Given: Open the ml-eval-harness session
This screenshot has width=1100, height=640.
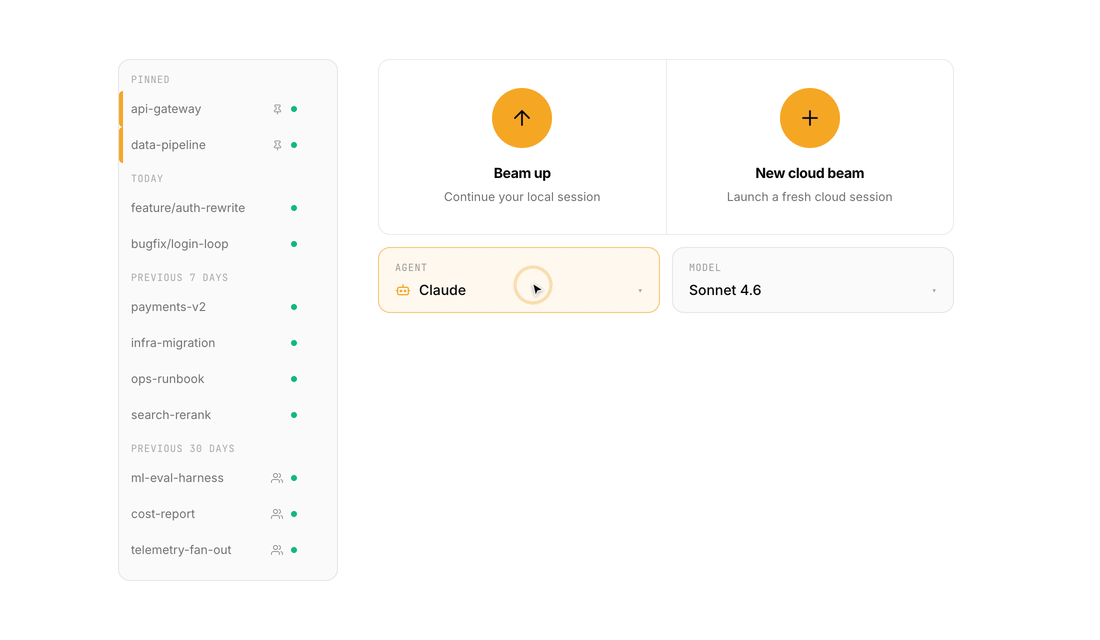Looking at the screenshot, I should coord(228,478).
